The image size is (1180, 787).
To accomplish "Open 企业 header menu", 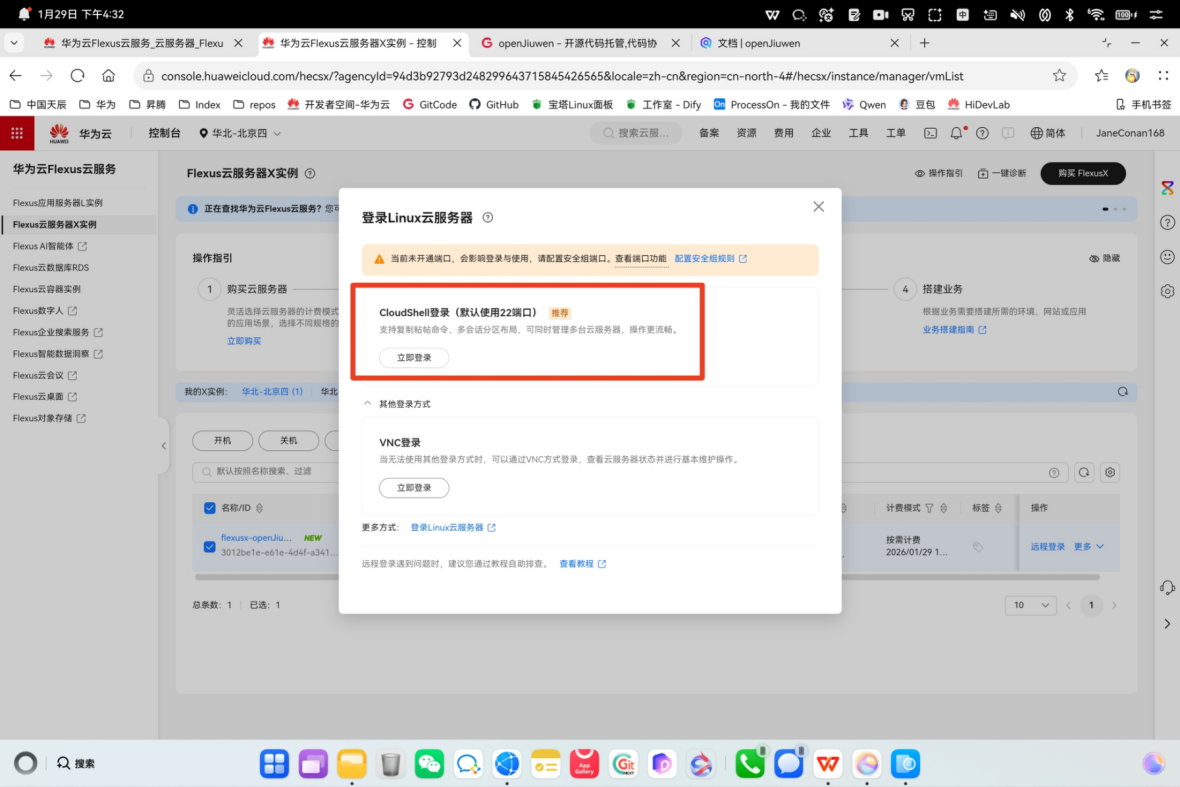I will click(821, 133).
